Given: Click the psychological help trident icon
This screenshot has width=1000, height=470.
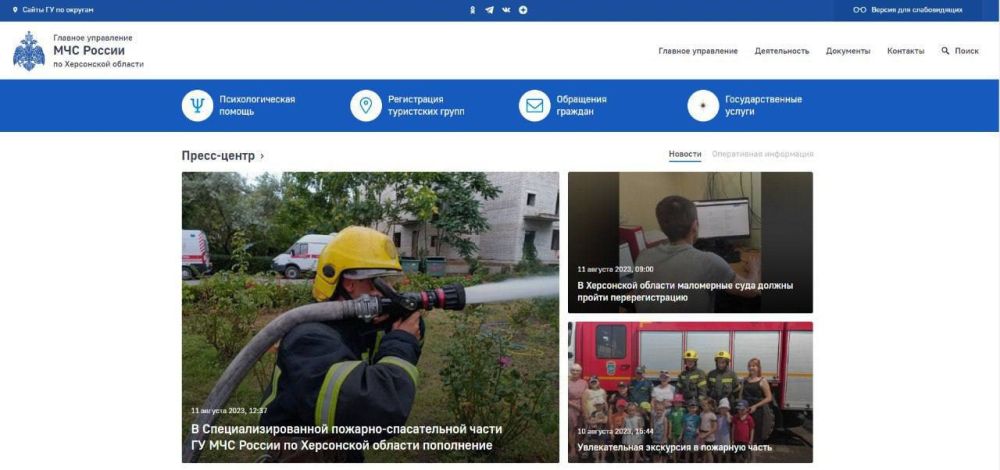Looking at the screenshot, I should coord(197,105).
